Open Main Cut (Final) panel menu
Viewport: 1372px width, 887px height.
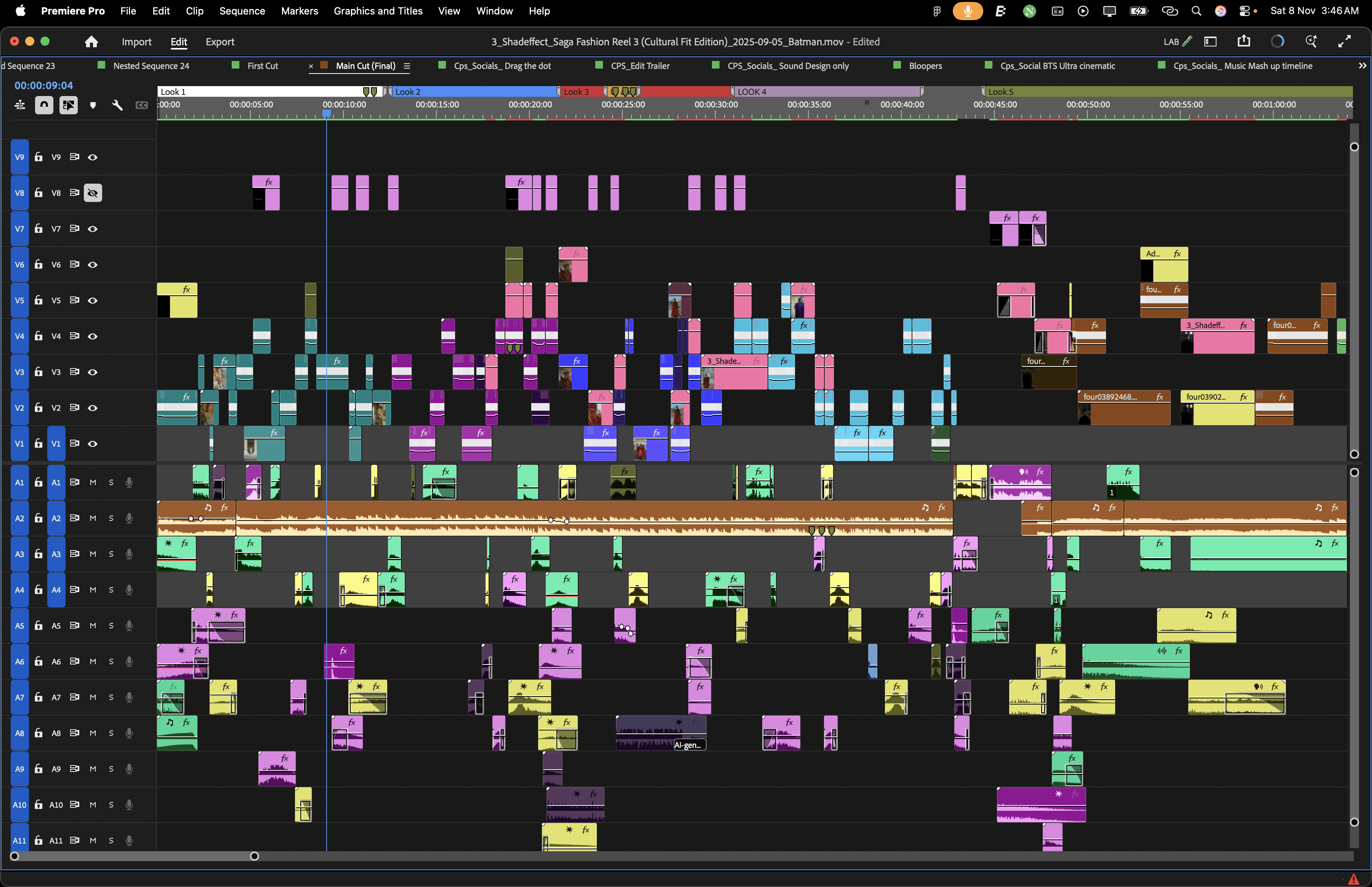coord(407,66)
